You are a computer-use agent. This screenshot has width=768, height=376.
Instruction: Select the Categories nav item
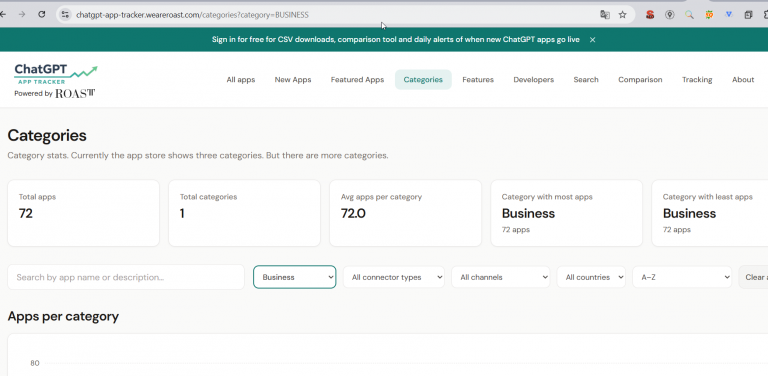click(423, 80)
